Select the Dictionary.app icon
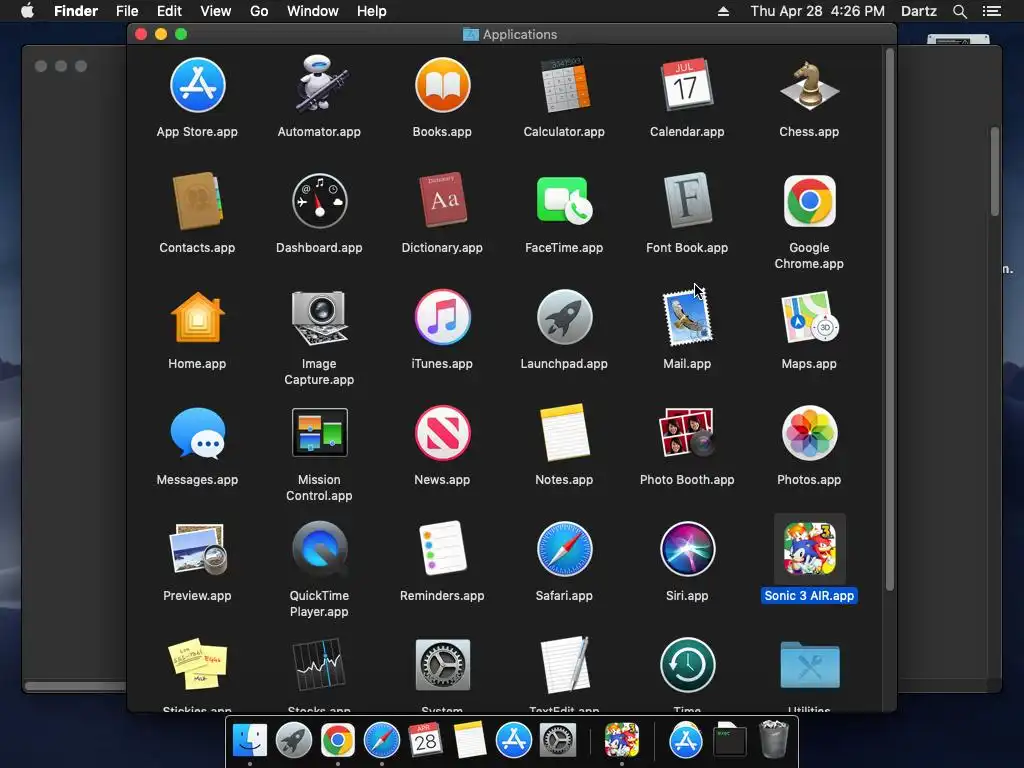 [442, 200]
